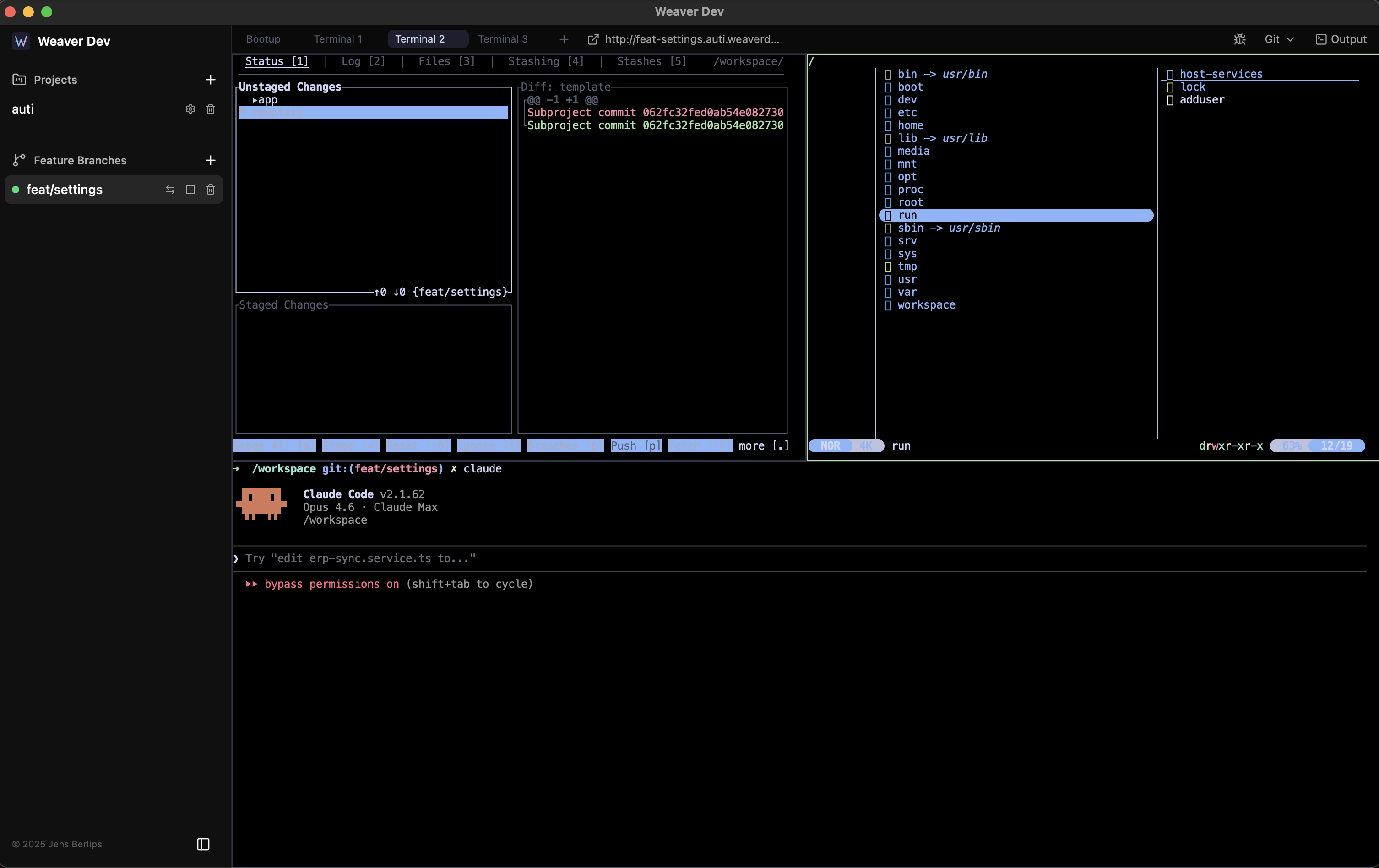Select the Log [2] git tab
Screen dimensions: 1379x868
tap(363, 61)
